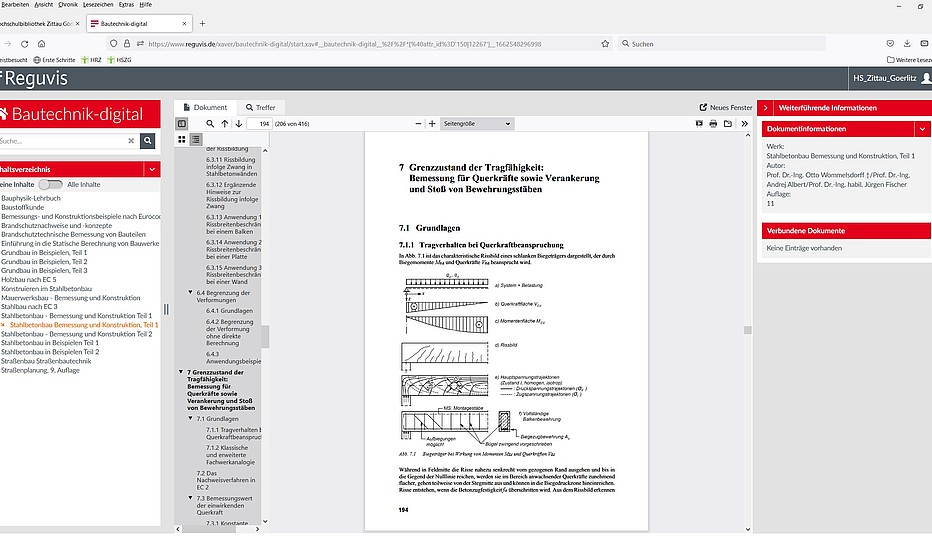Open Stahlbau nach EC 3

point(29,307)
